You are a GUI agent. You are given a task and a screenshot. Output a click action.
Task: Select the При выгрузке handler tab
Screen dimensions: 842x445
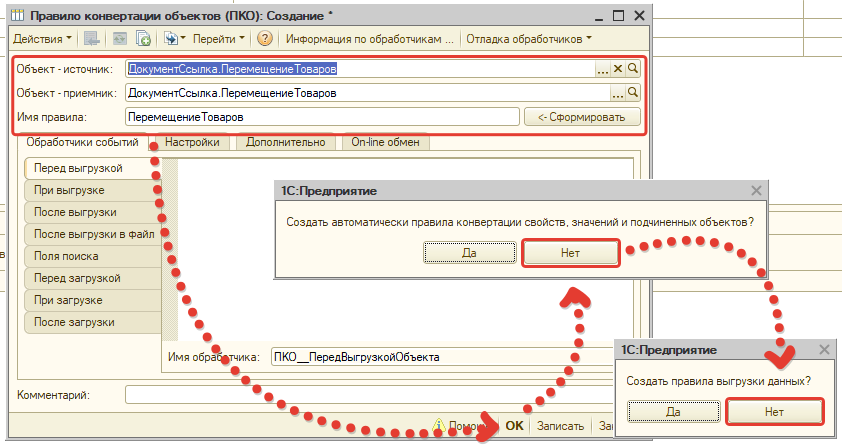(92, 191)
